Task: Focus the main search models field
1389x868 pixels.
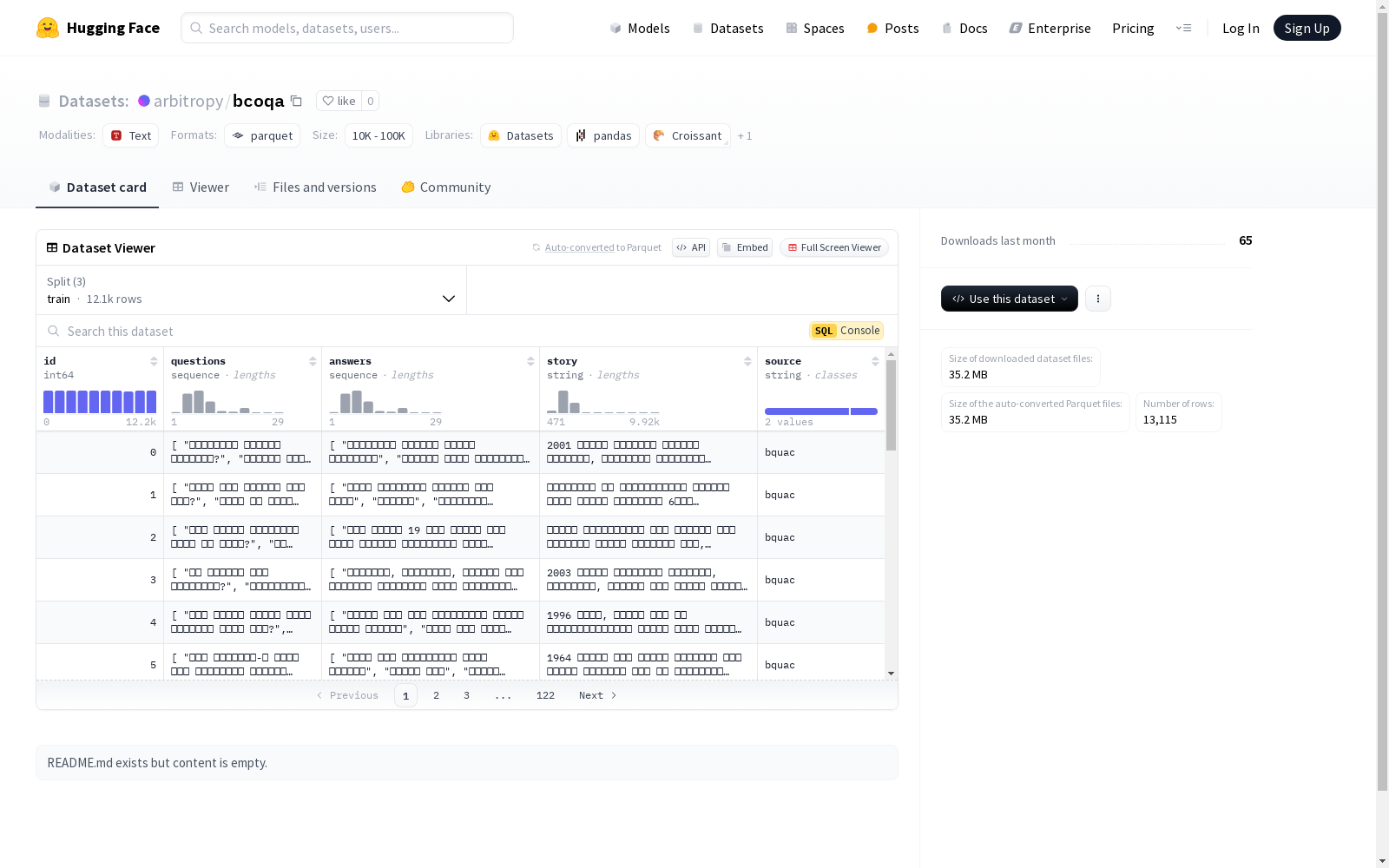Action: (x=347, y=28)
